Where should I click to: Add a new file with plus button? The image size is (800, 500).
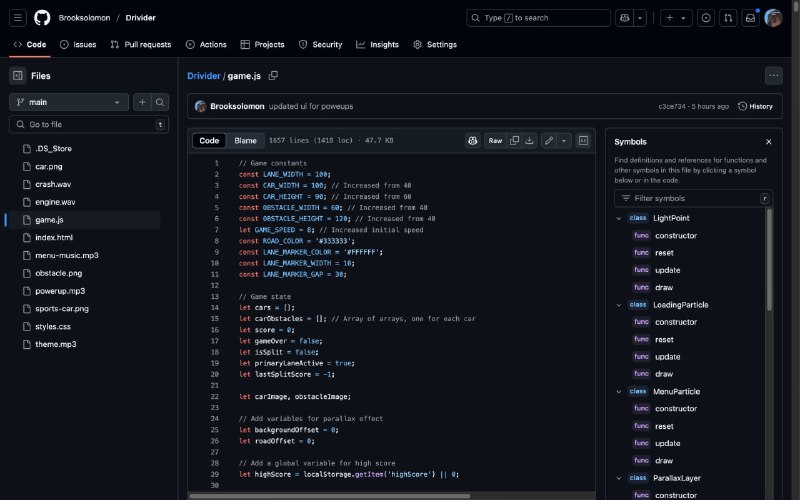tap(142, 102)
